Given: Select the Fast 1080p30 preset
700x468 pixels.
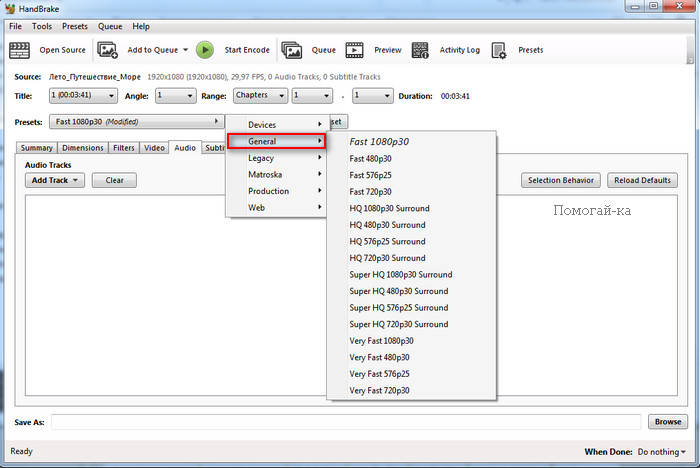Looking at the screenshot, I should [x=411, y=142].
